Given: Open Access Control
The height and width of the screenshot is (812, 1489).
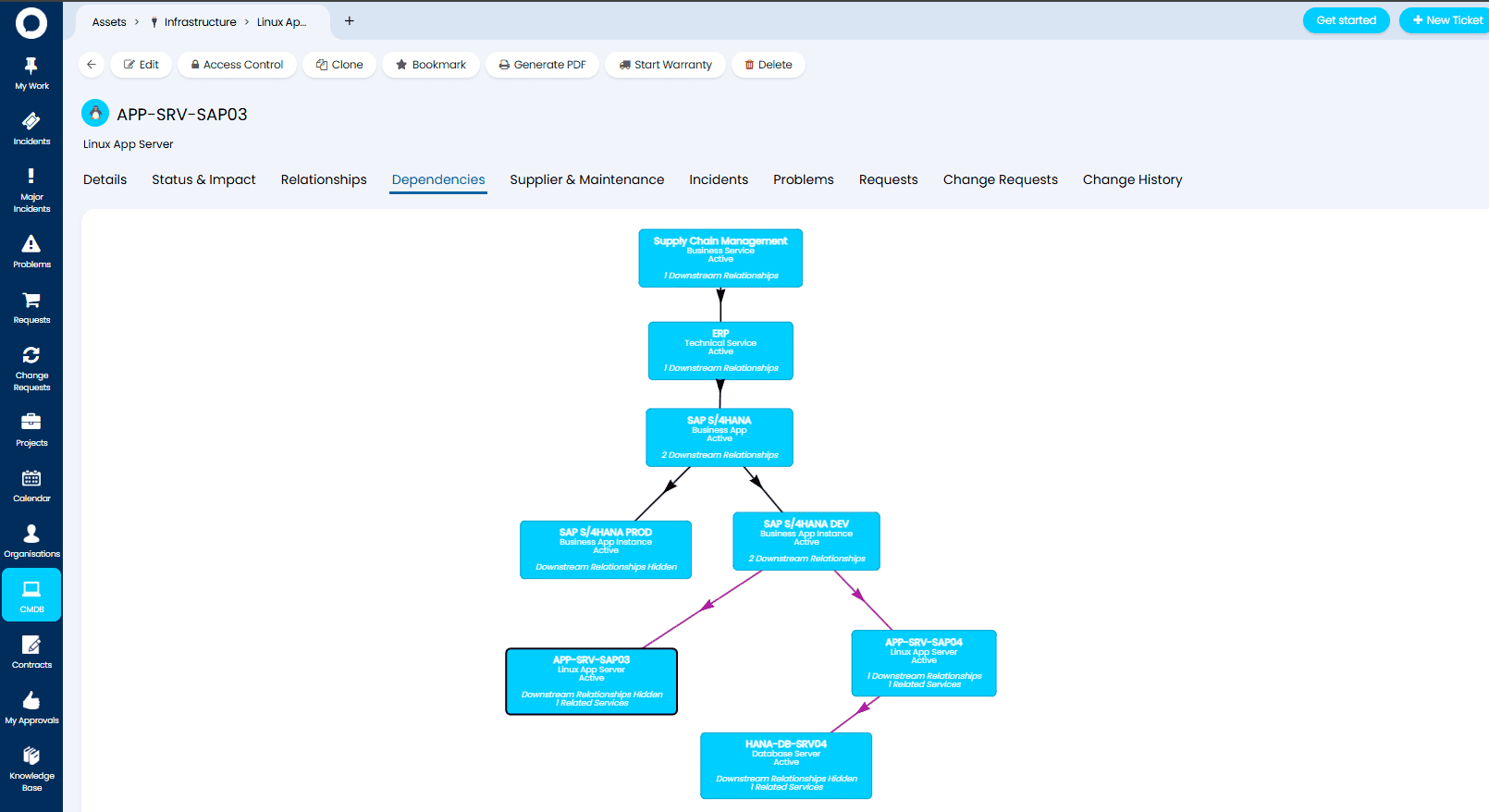Looking at the screenshot, I should click(237, 65).
